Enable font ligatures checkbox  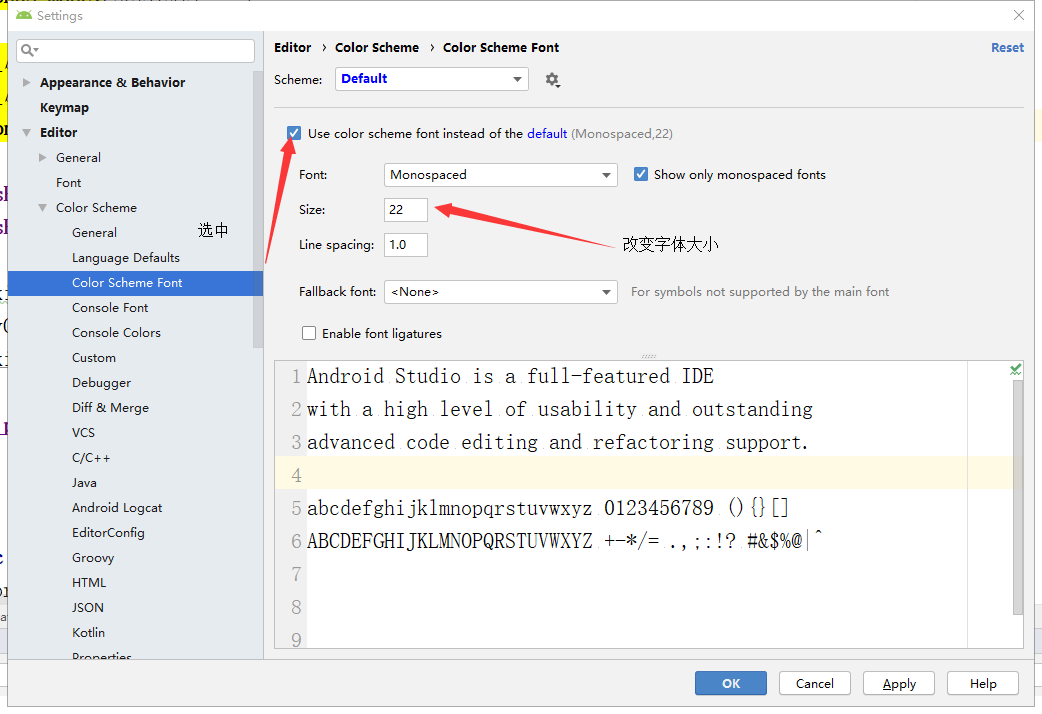pos(309,333)
